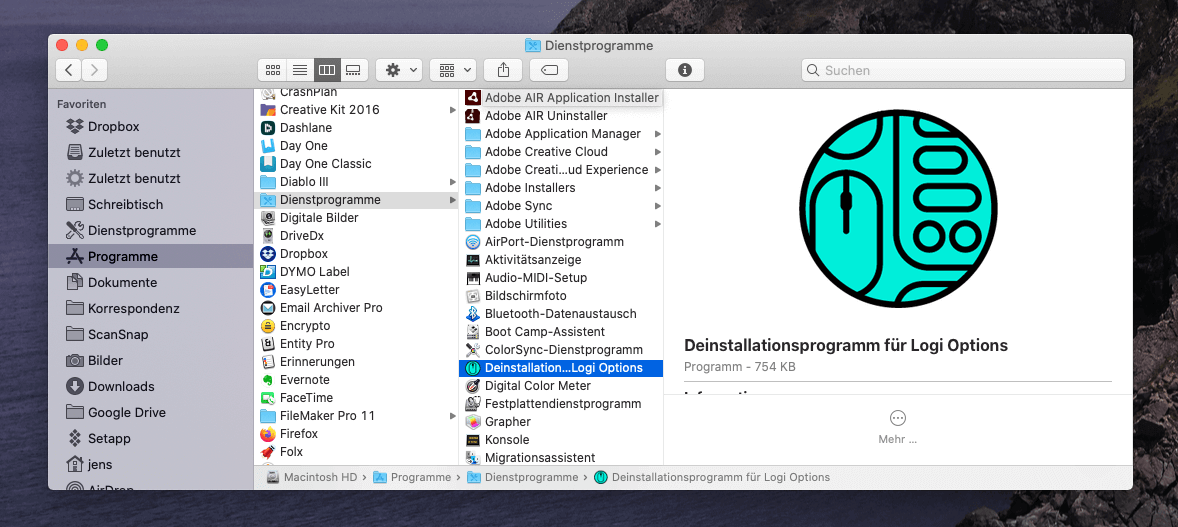Open the Action gear dropdown menu
The width and height of the screenshot is (1178, 527).
click(x=399, y=70)
